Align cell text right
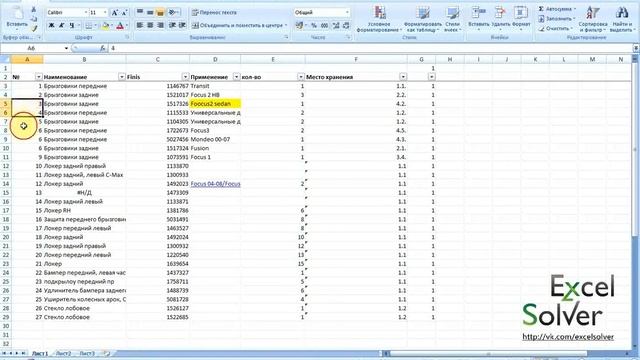The height and width of the screenshot is (360, 640). pyautogui.click(x=160, y=25)
